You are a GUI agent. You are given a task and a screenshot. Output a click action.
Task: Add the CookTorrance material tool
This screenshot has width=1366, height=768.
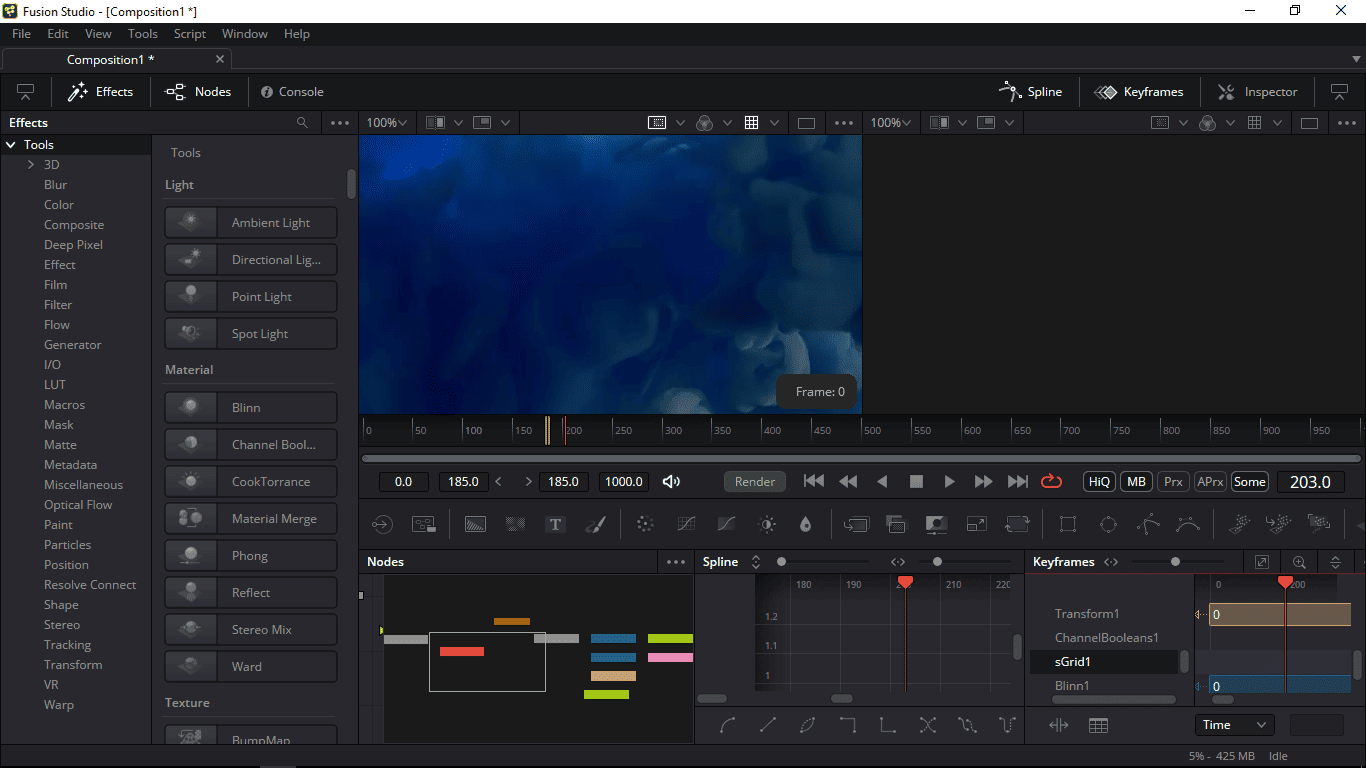(x=251, y=481)
